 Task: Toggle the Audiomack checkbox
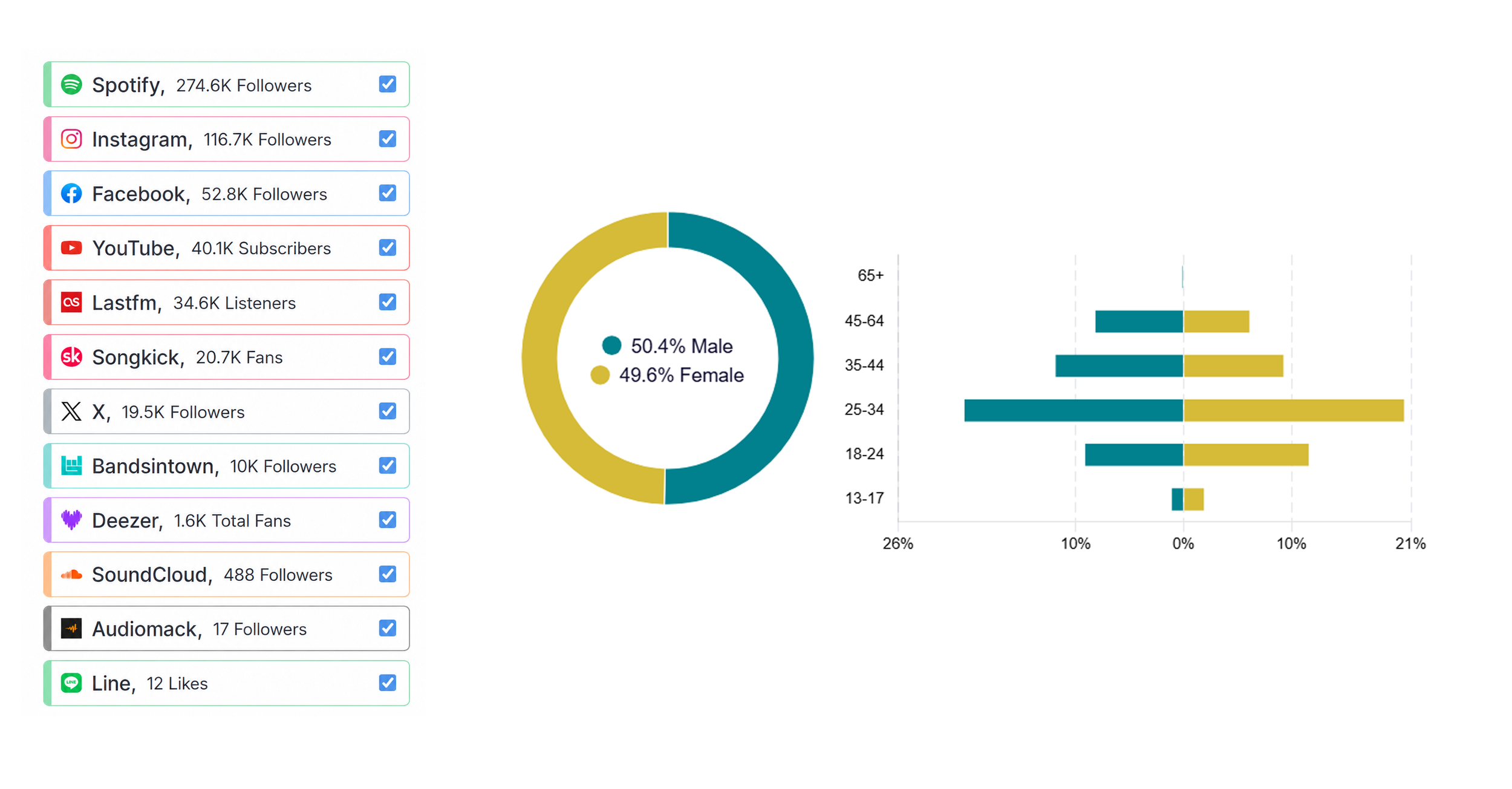tap(388, 629)
